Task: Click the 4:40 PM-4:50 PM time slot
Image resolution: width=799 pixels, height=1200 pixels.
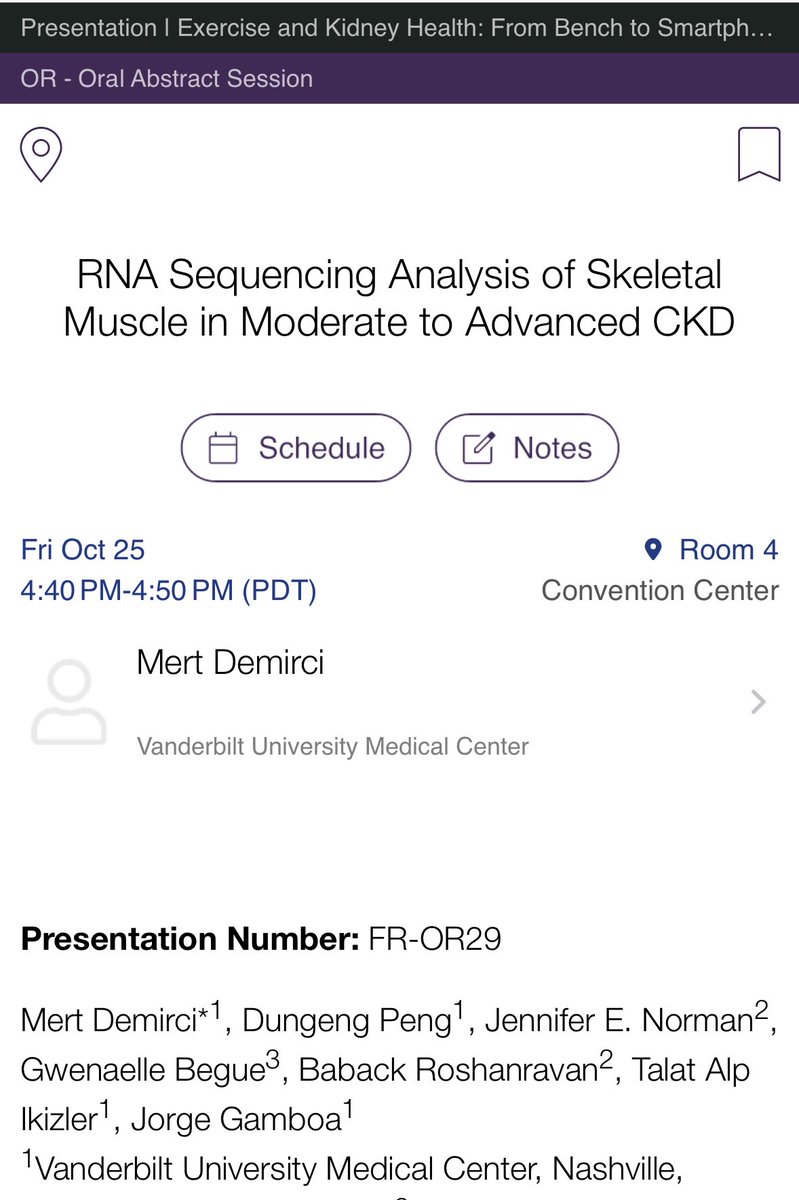Action: tap(169, 590)
